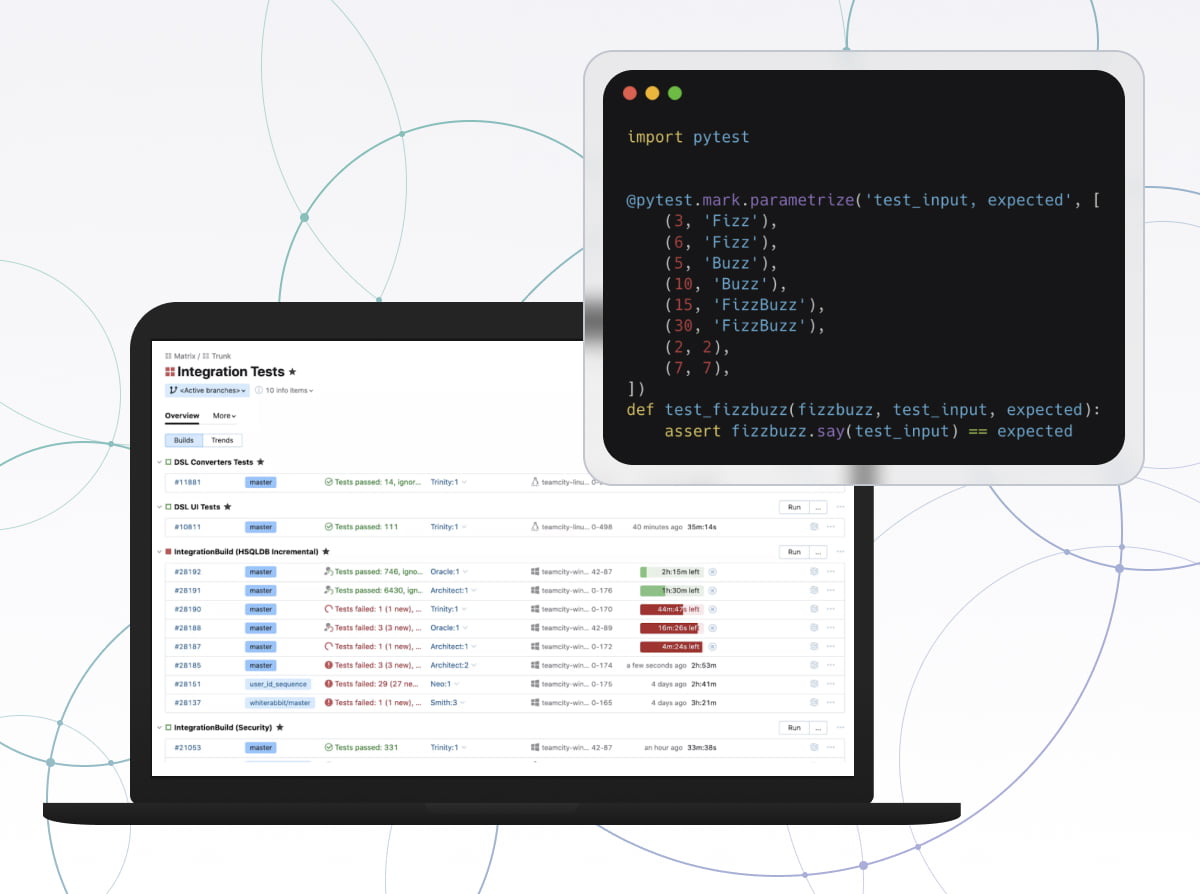The image size is (1200, 894).
Task: Stop build #28192 using the cancel icon
Action: tap(712, 572)
